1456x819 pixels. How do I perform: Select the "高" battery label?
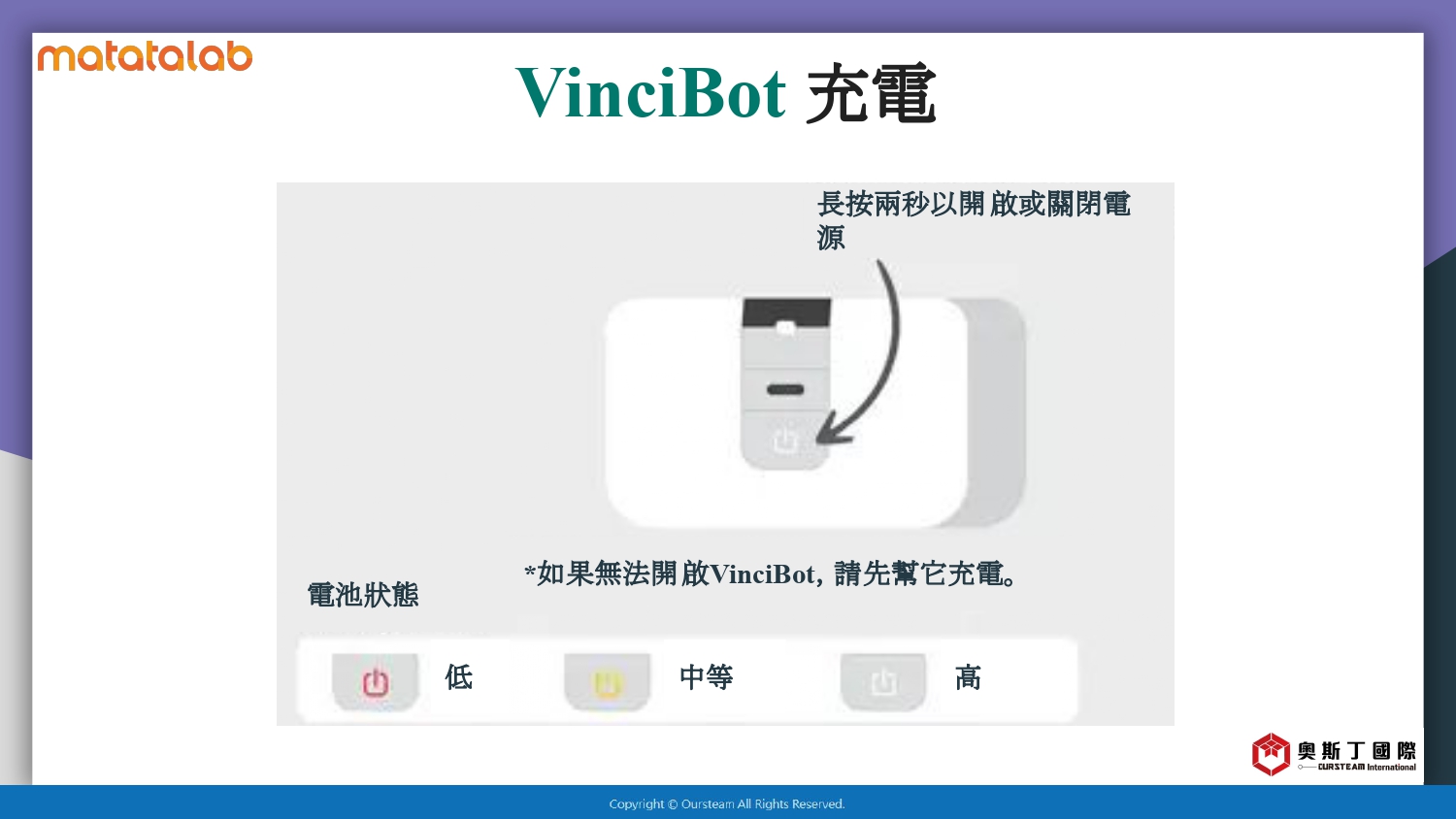click(x=968, y=676)
